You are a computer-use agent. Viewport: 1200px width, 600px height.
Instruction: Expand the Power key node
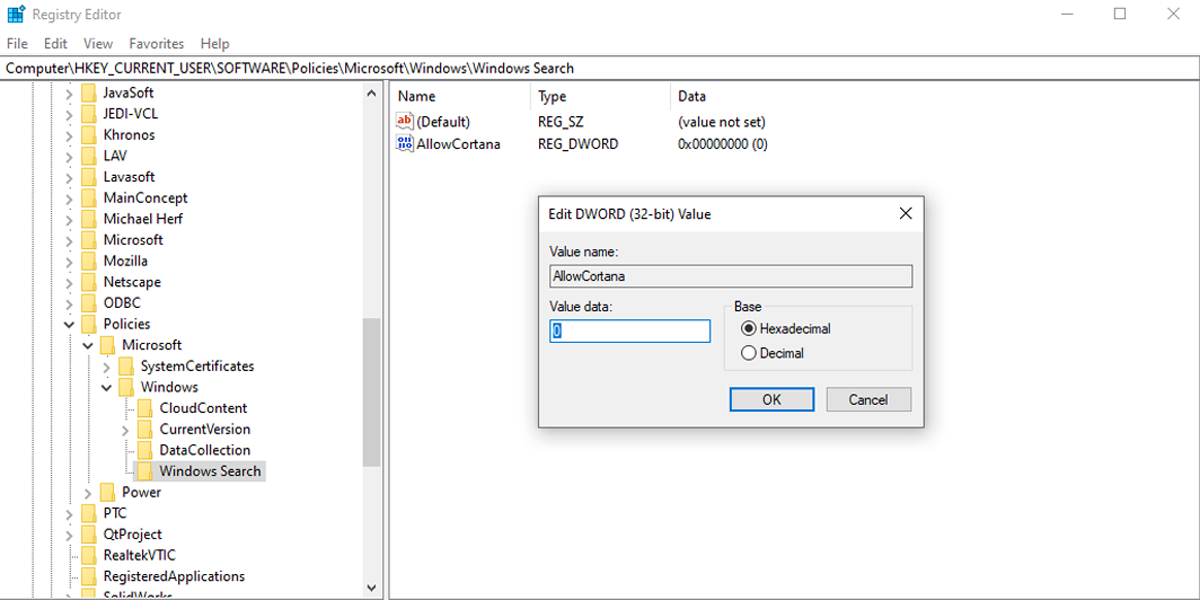(88, 492)
